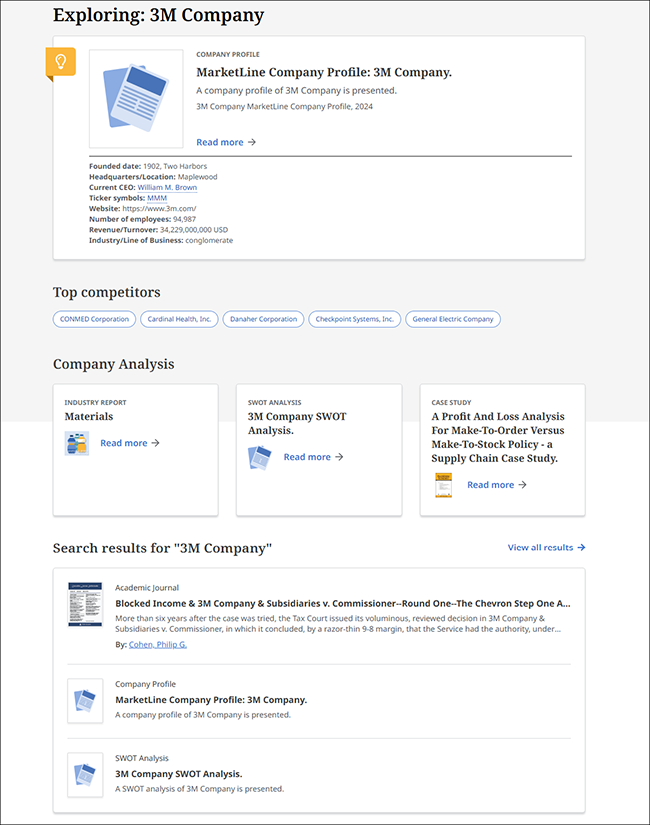Click the Materials report bottles icon

coord(77,443)
